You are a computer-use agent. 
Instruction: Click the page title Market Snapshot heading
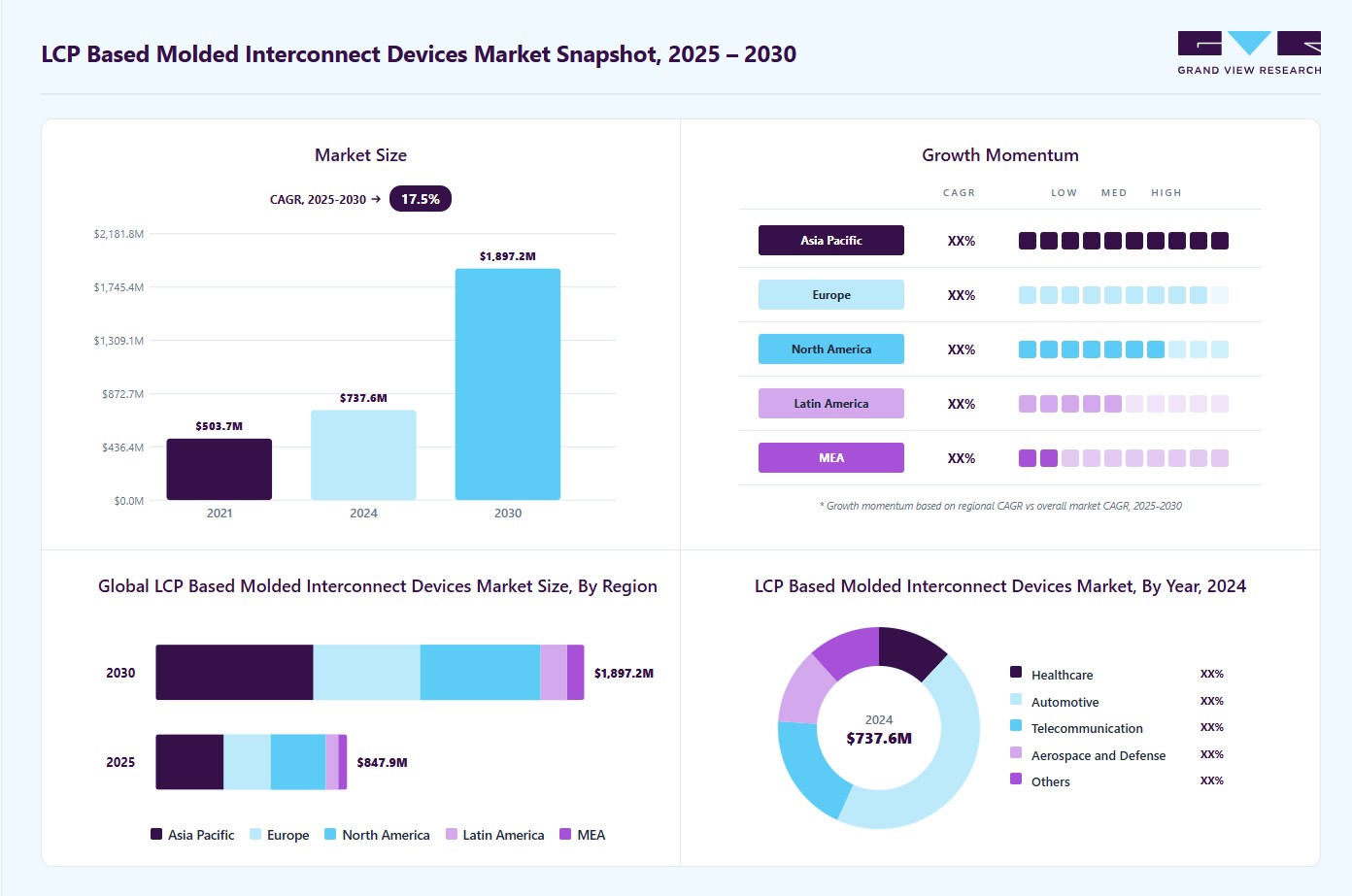[x=419, y=54]
